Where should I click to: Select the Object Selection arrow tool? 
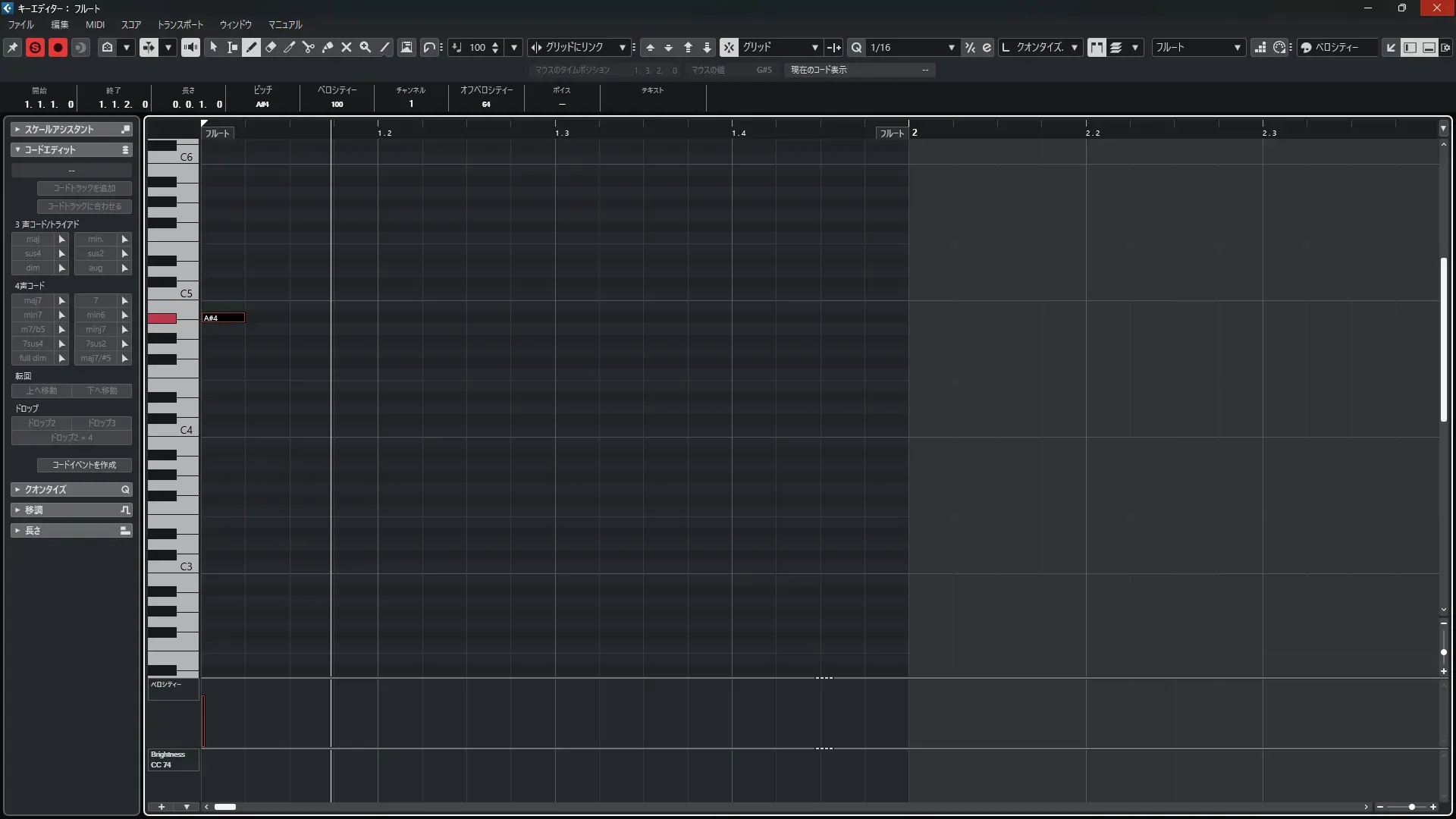[213, 47]
